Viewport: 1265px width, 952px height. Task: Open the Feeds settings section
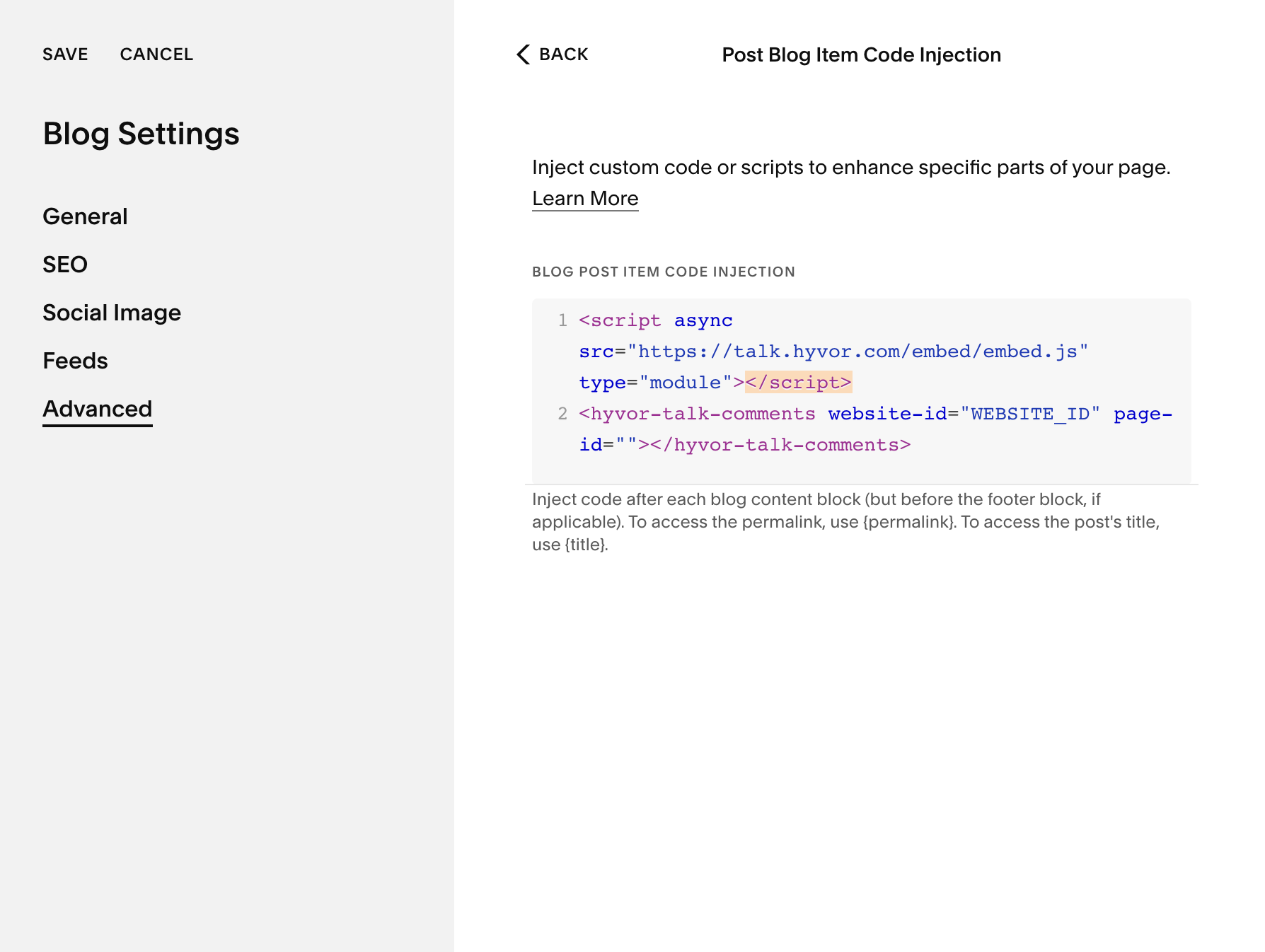point(75,360)
